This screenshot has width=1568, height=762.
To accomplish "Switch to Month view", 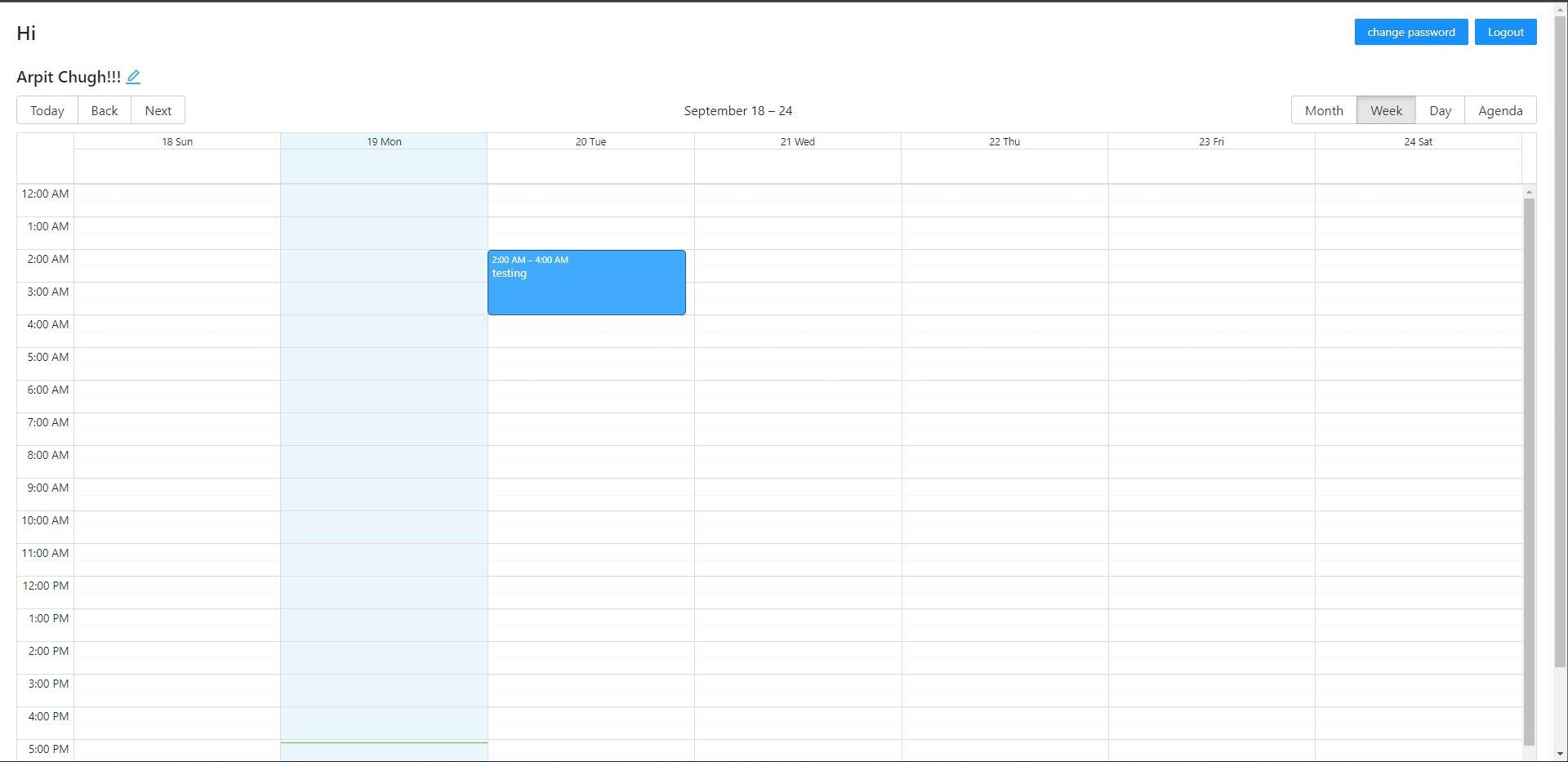I will (x=1324, y=110).
